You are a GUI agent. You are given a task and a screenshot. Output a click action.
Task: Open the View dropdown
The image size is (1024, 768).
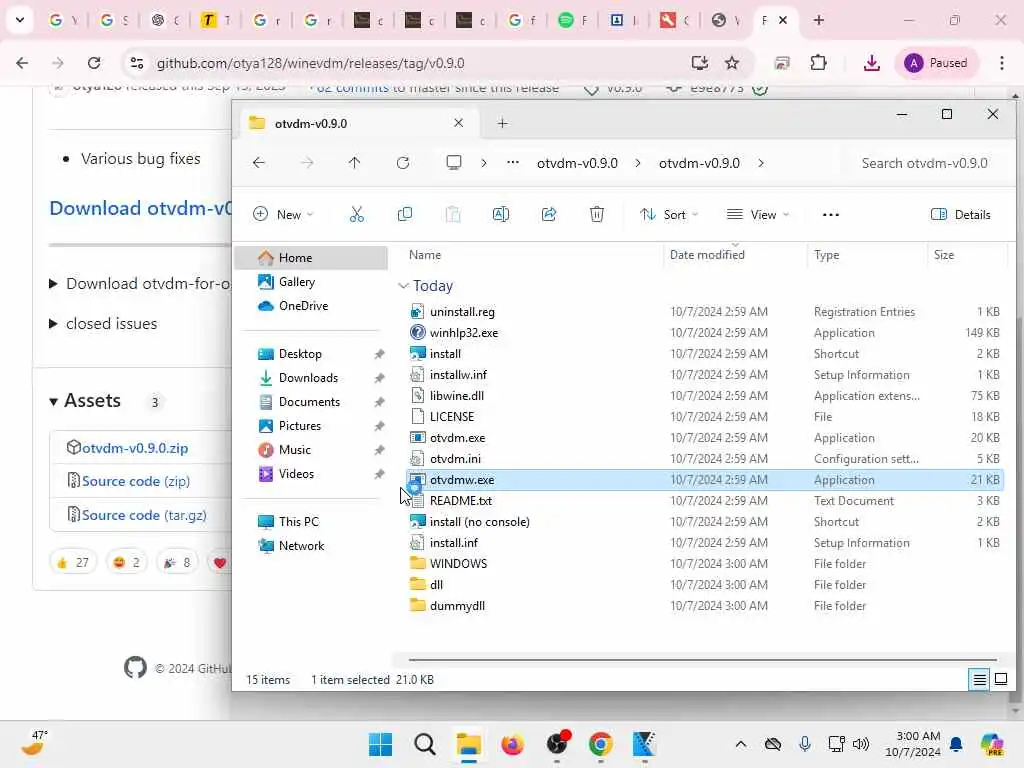(758, 214)
